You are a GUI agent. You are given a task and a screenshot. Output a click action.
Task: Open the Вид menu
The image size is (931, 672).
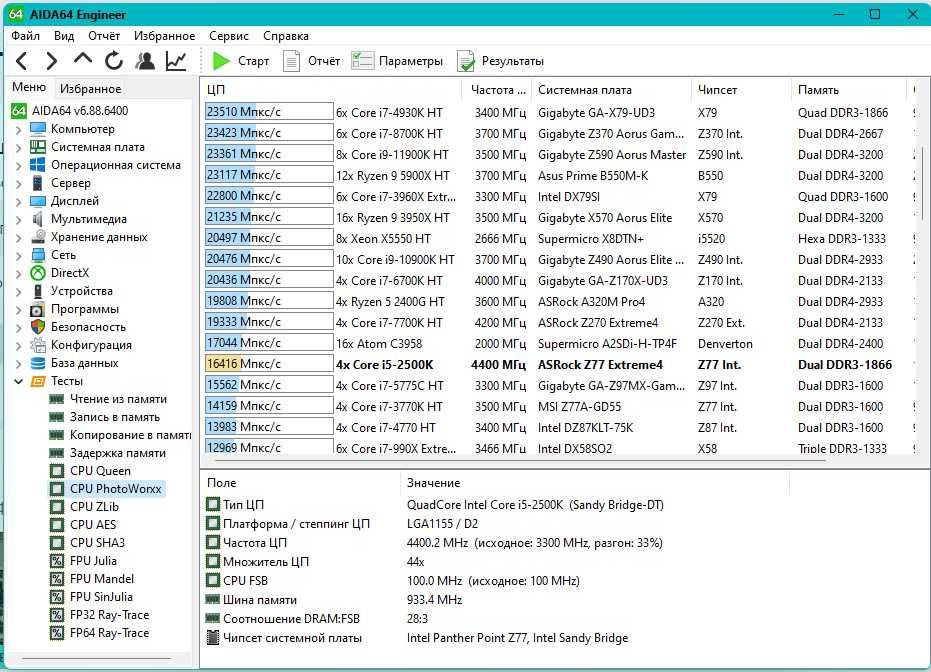tap(64, 36)
